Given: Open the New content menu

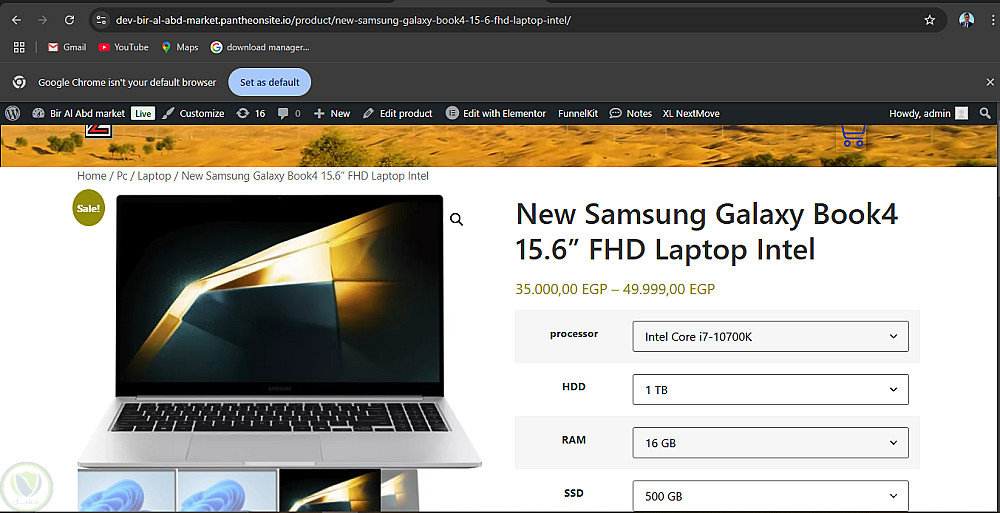Looking at the screenshot, I should tap(332, 114).
